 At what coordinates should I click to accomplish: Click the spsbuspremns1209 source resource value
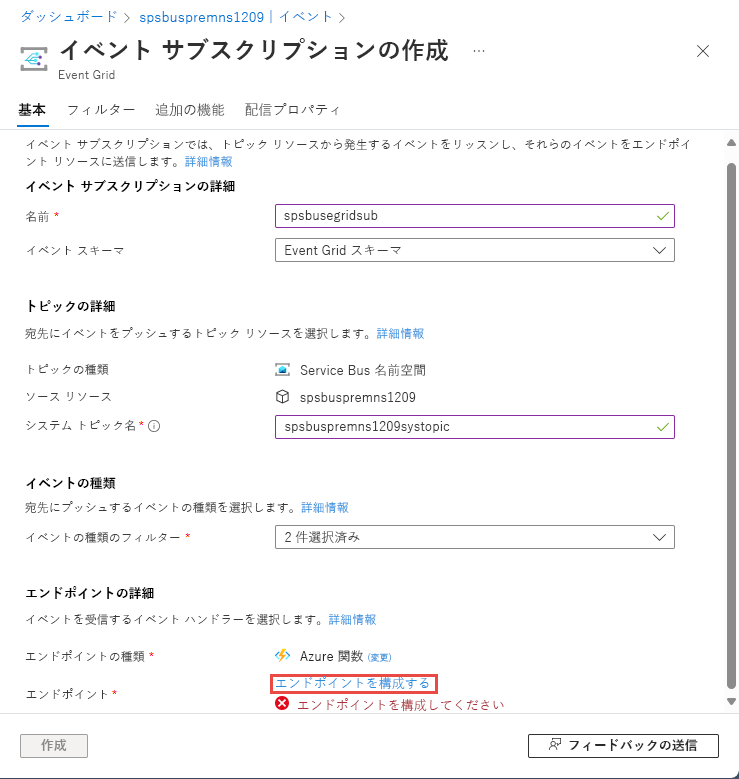click(358, 397)
